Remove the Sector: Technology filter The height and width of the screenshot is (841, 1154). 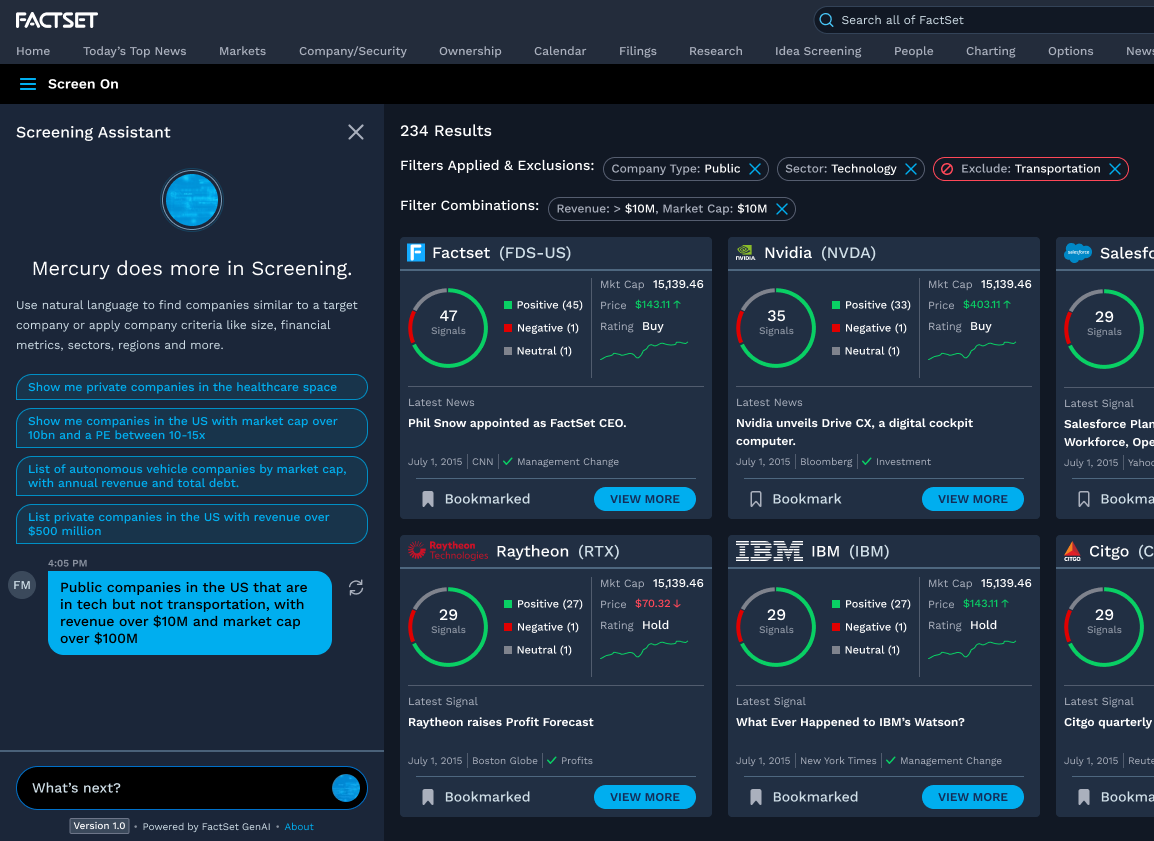pos(910,168)
